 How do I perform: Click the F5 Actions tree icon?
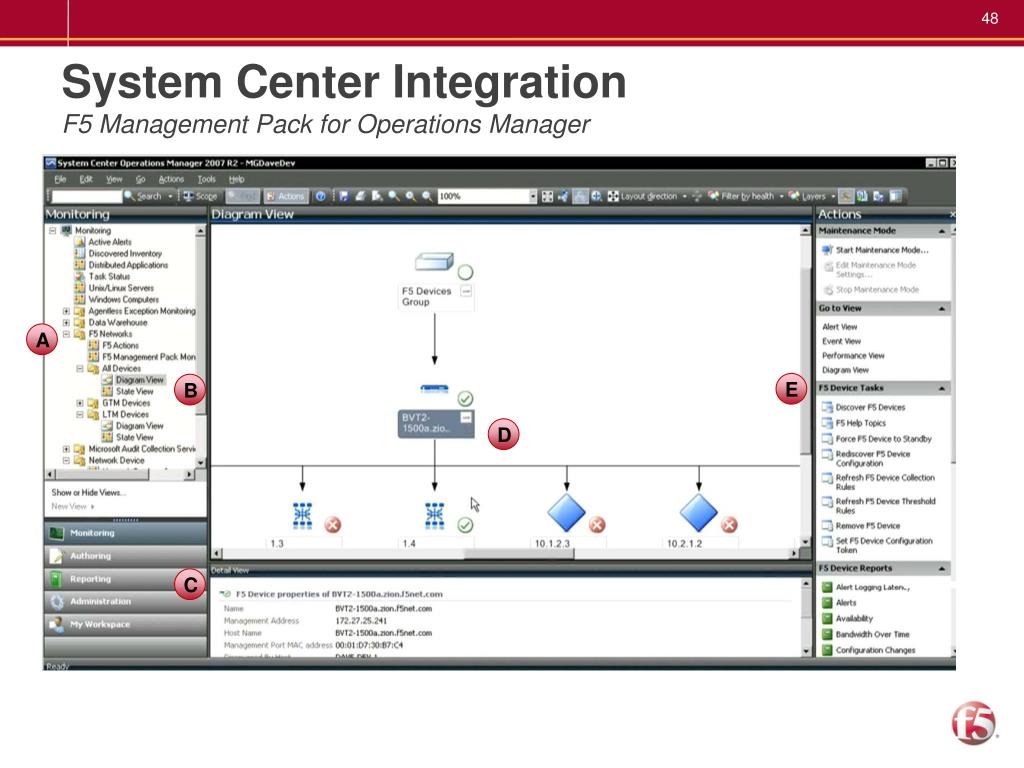93,345
